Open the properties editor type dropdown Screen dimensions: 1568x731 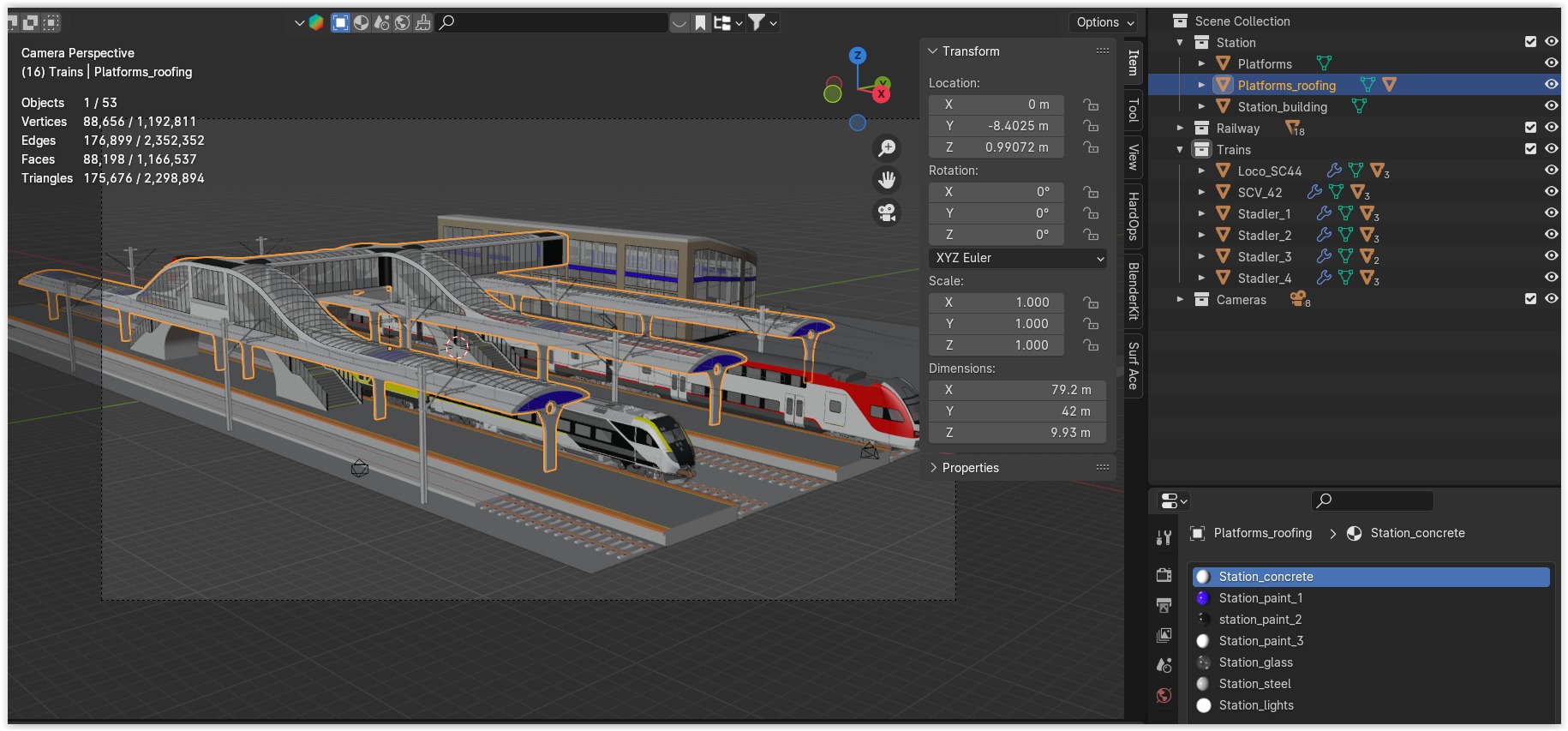coord(1173,500)
